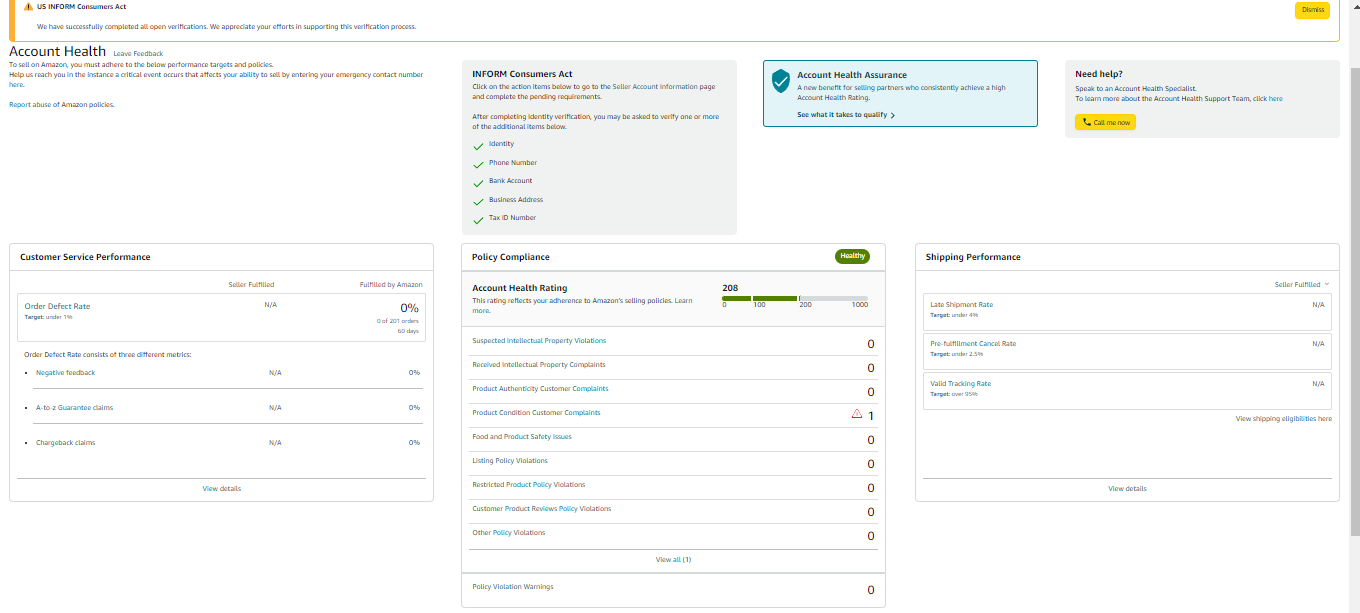Click the 0% Fulfilled by Amazon defect rate
Image resolution: width=1360 pixels, height=613 pixels.
[409, 308]
